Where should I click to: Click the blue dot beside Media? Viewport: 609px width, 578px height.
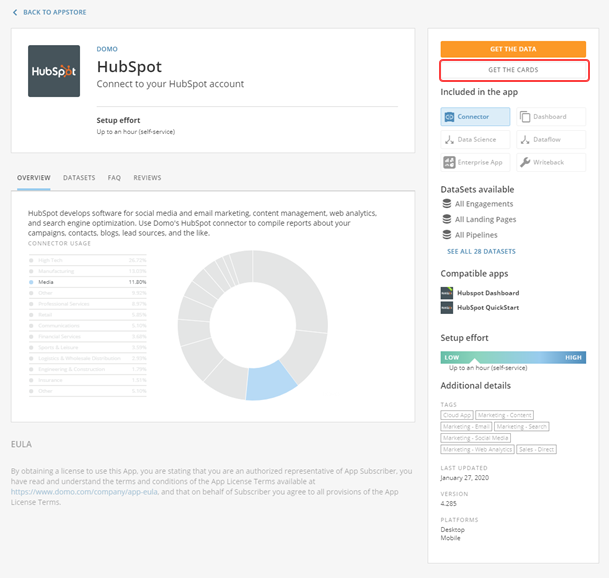[x=31, y=282]
